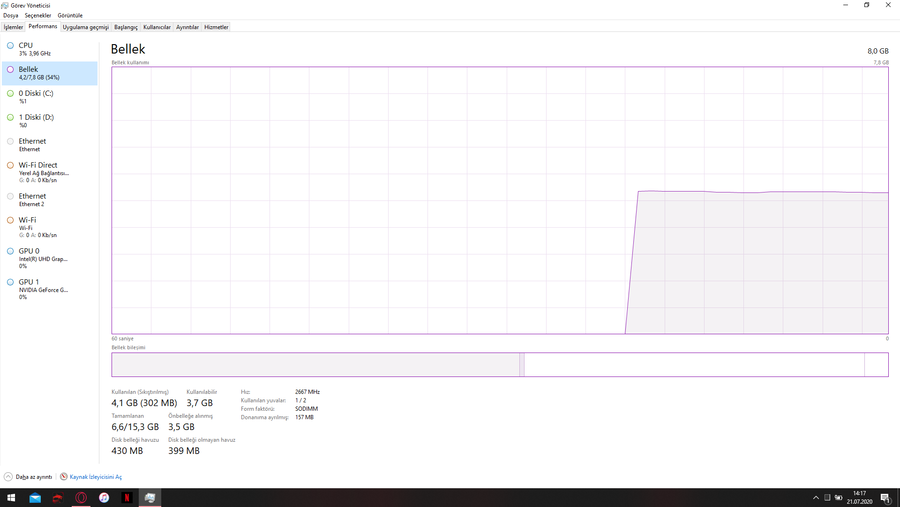Viewport: 900px width, 507px height.
Task: Open the Görüntüle menu
Action: click(x=70, y=16)
